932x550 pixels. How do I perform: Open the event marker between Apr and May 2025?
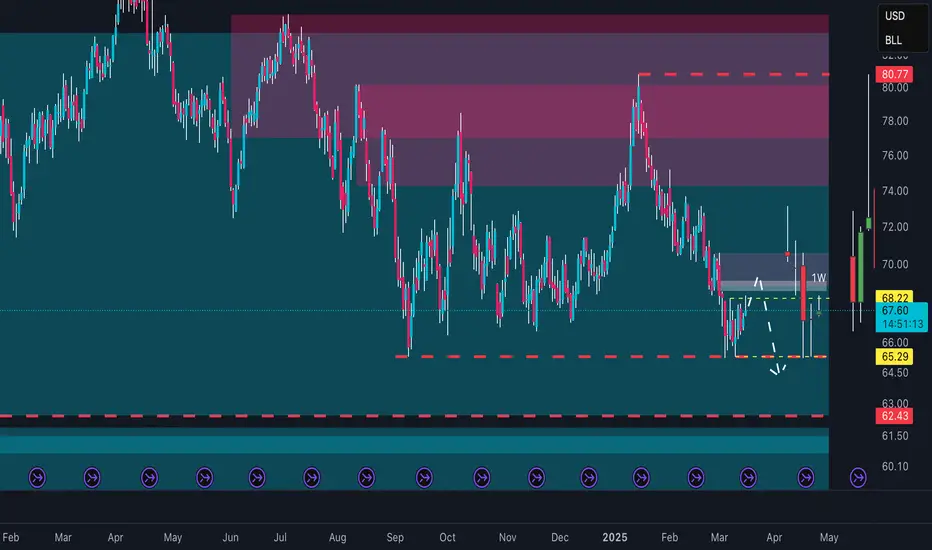[805, 477]
